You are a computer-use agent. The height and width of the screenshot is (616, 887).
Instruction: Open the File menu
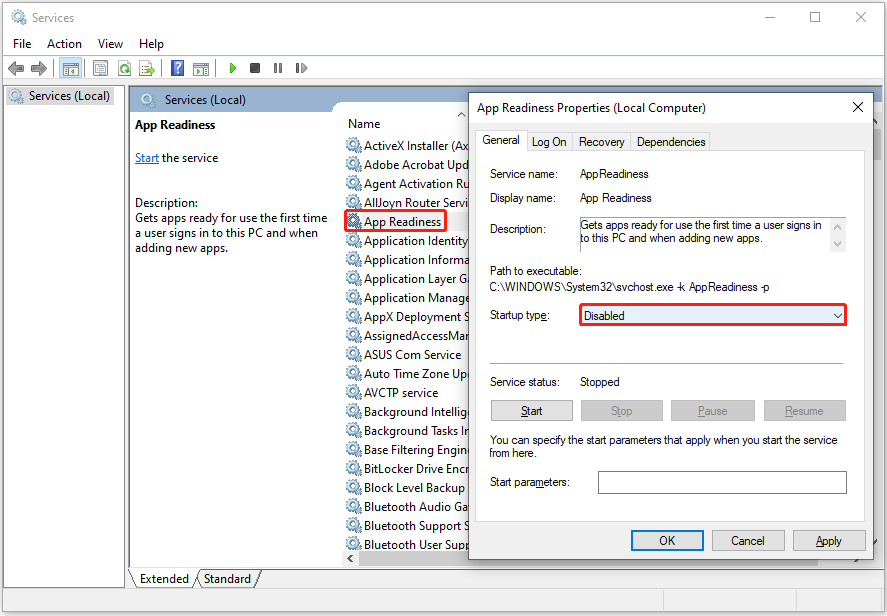pos(22,44)
